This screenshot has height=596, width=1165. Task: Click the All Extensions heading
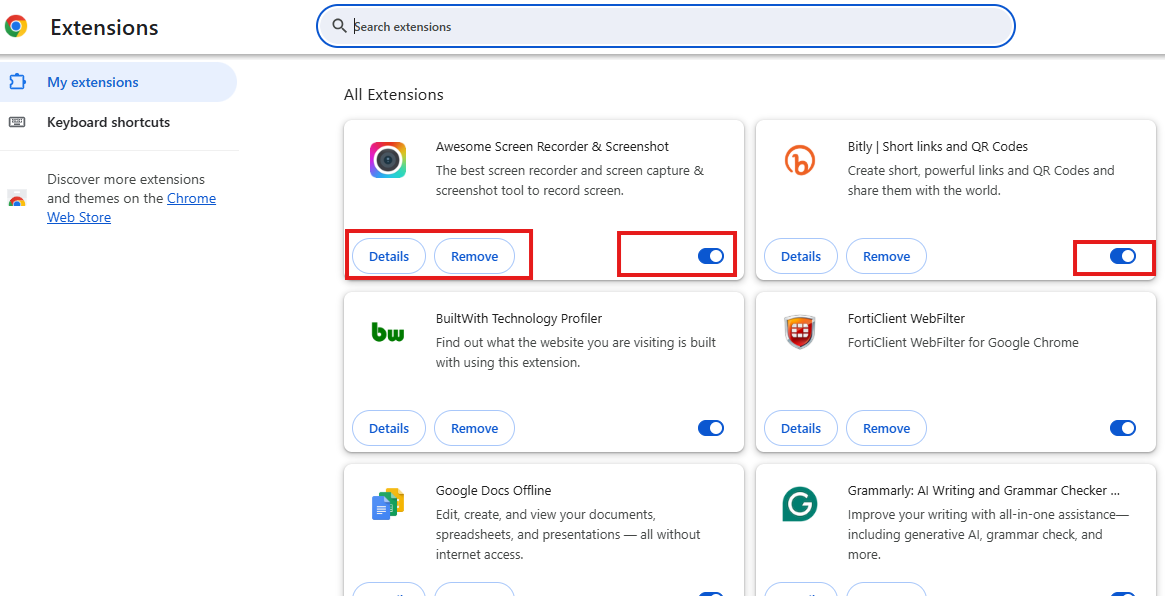click(x=393, y=95)
